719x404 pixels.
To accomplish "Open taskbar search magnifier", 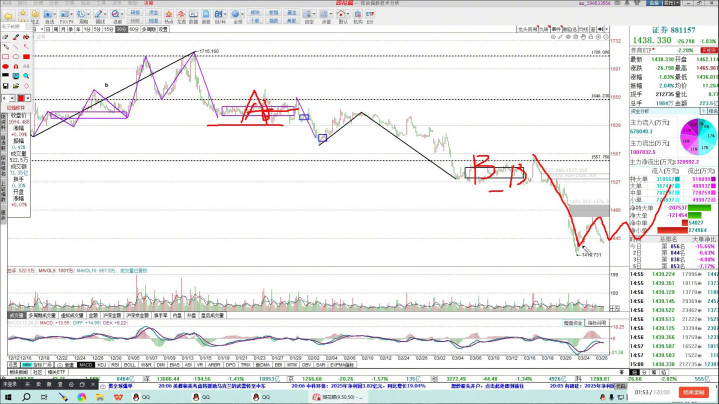I will [26, 397].
